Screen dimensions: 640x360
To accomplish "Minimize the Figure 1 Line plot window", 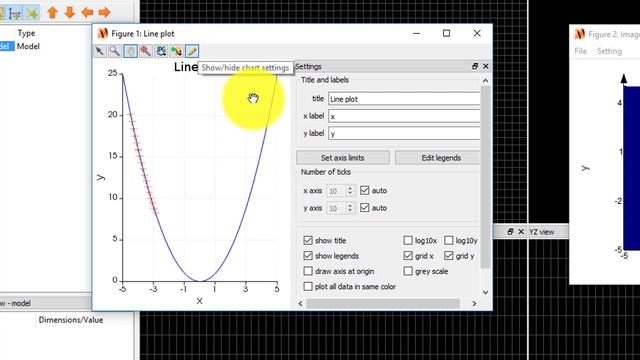I will tap(416, 33).
